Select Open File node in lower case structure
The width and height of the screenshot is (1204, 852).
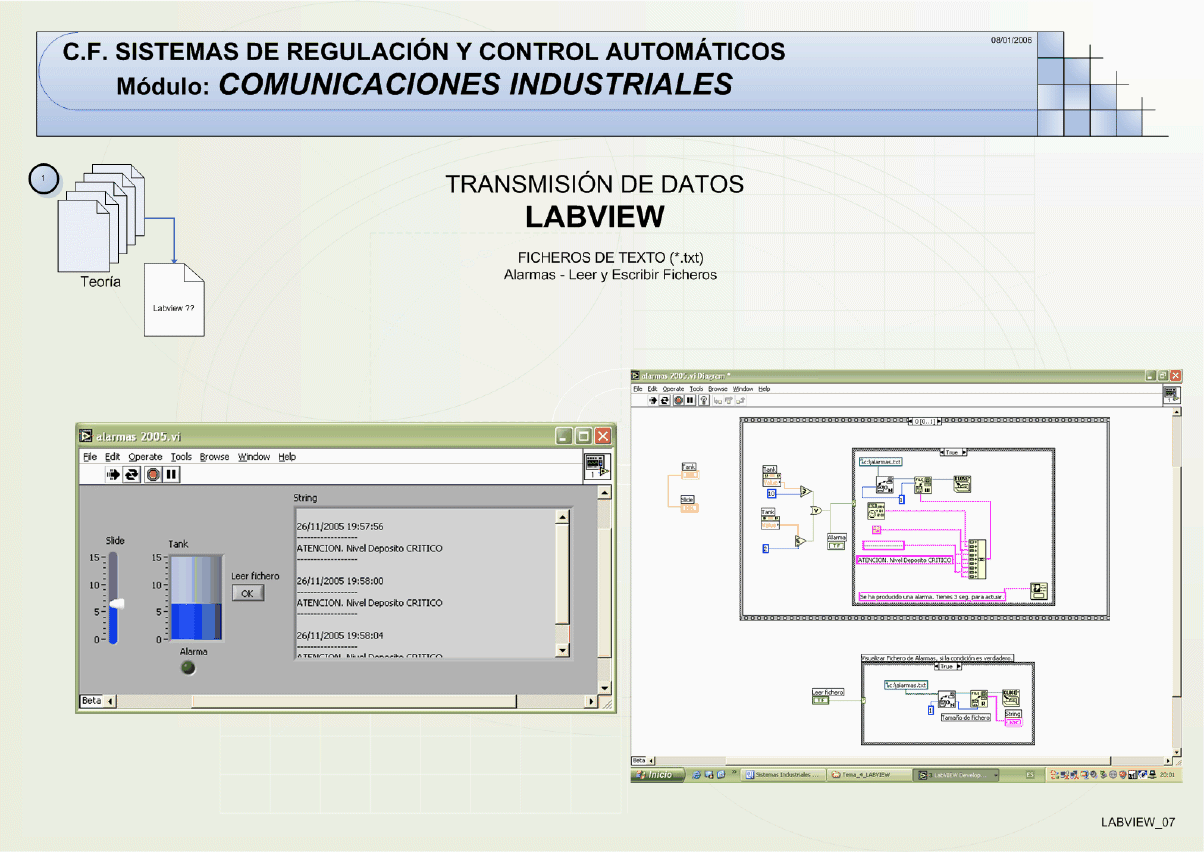click(x=947, y=699)
